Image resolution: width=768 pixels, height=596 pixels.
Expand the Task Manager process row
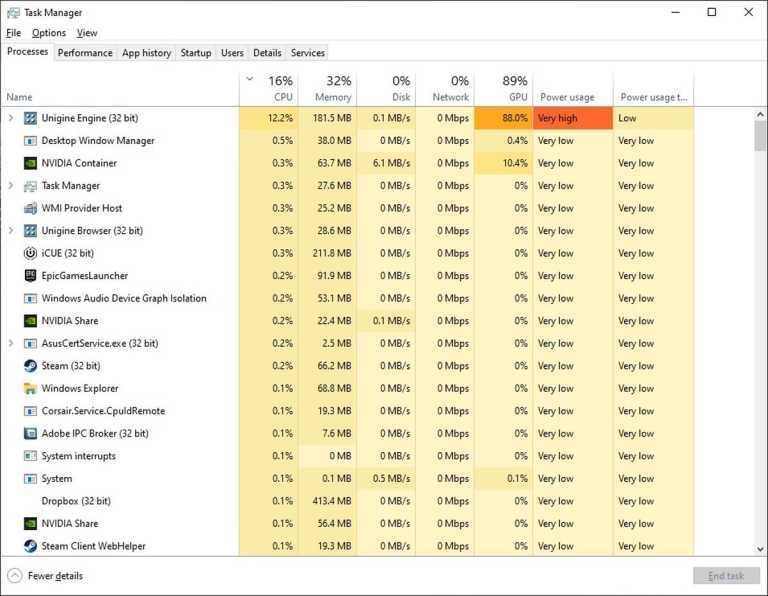tap(11, 186)
